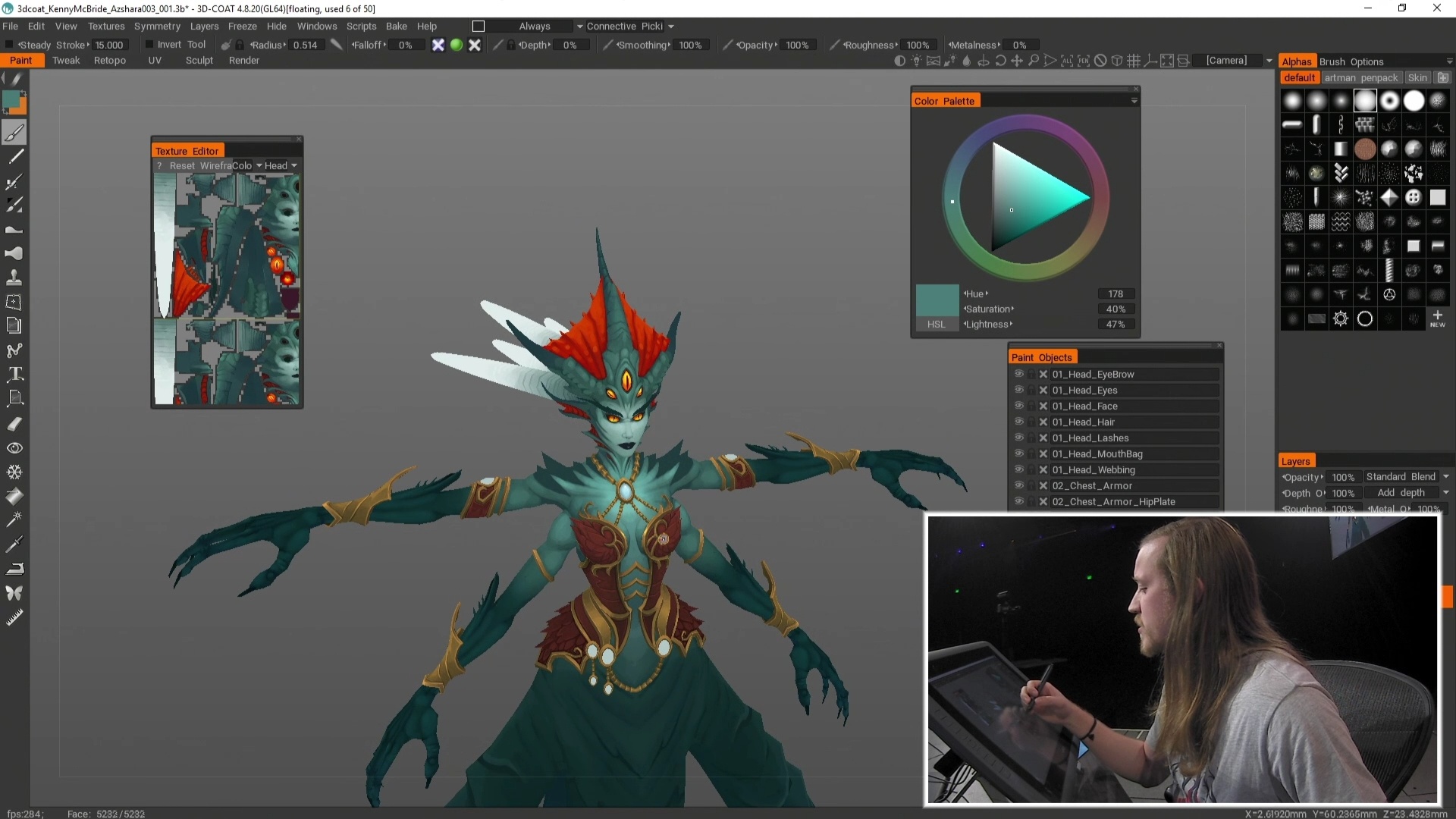Select the artman penpack alpha set

tap(1361, 78)
